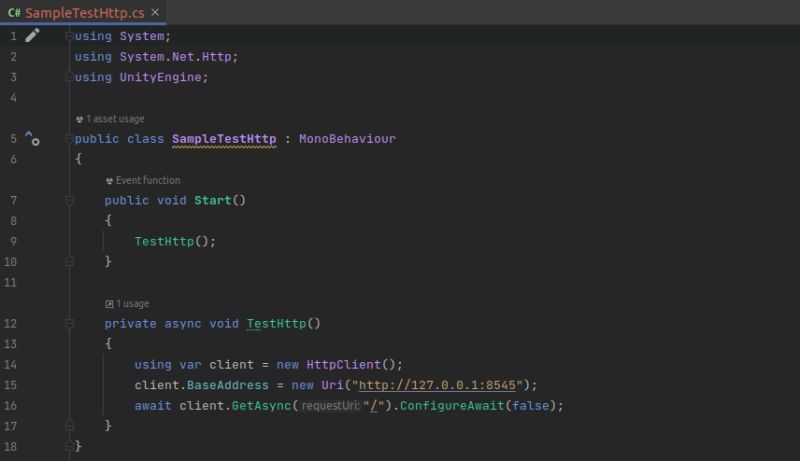Click the Uri type on line 15

tap(332, 385)
